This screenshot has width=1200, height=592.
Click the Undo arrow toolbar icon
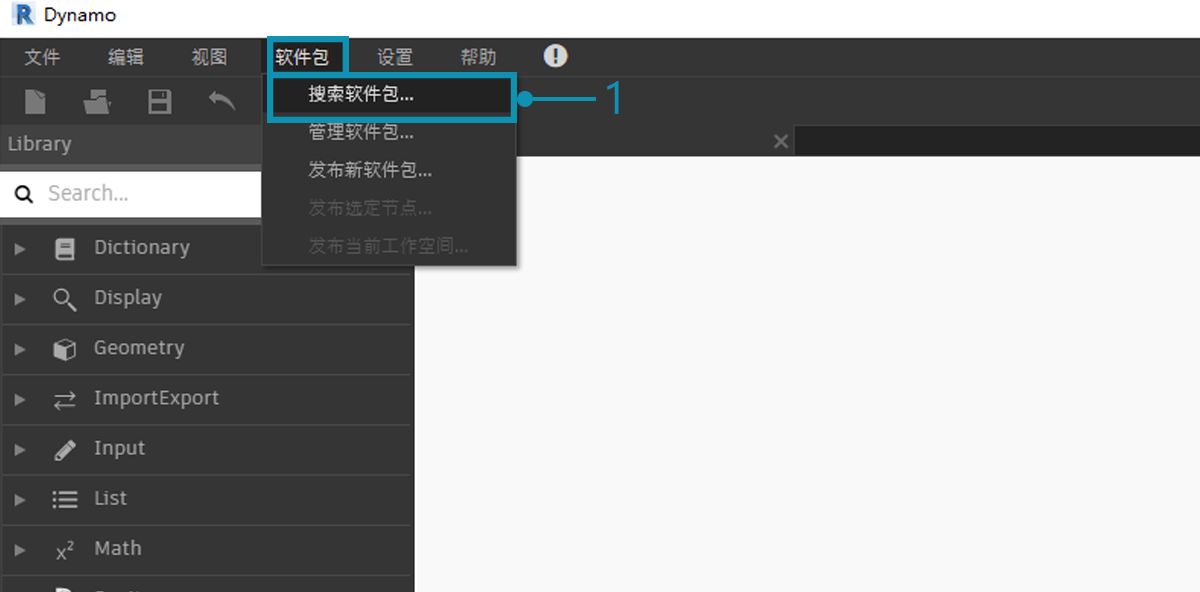[x=222, y=100]
